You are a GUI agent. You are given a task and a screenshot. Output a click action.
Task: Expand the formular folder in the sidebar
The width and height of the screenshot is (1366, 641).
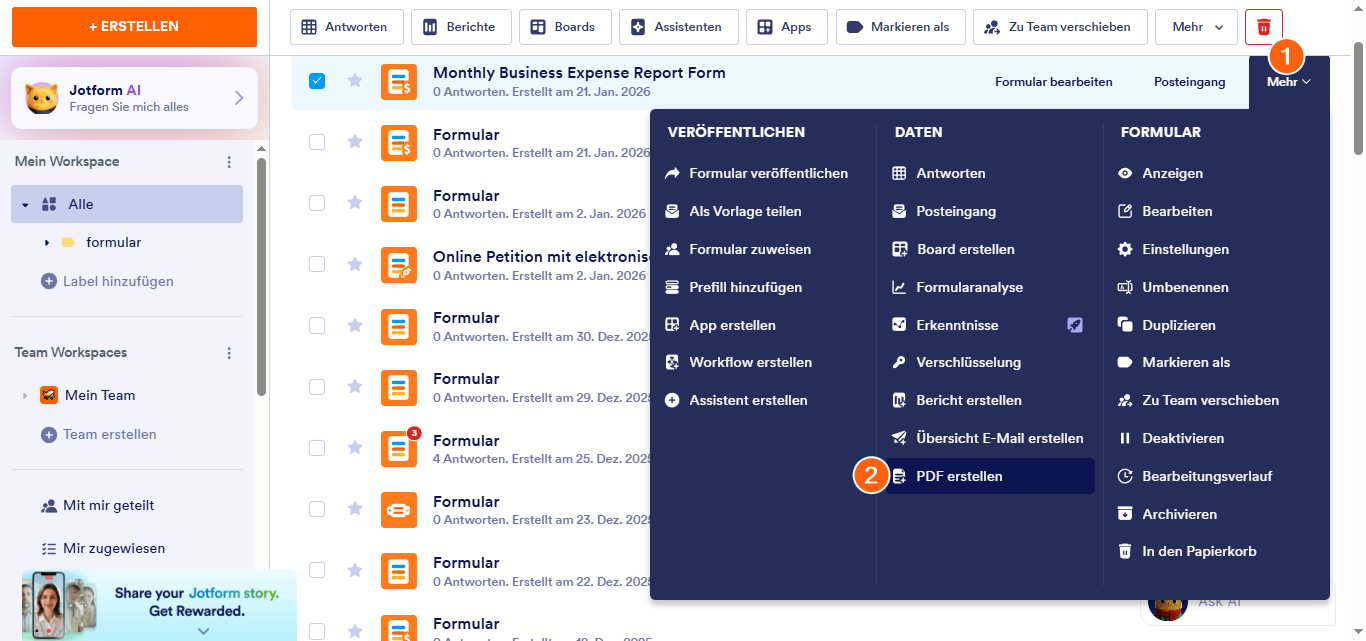click(45, 242)
